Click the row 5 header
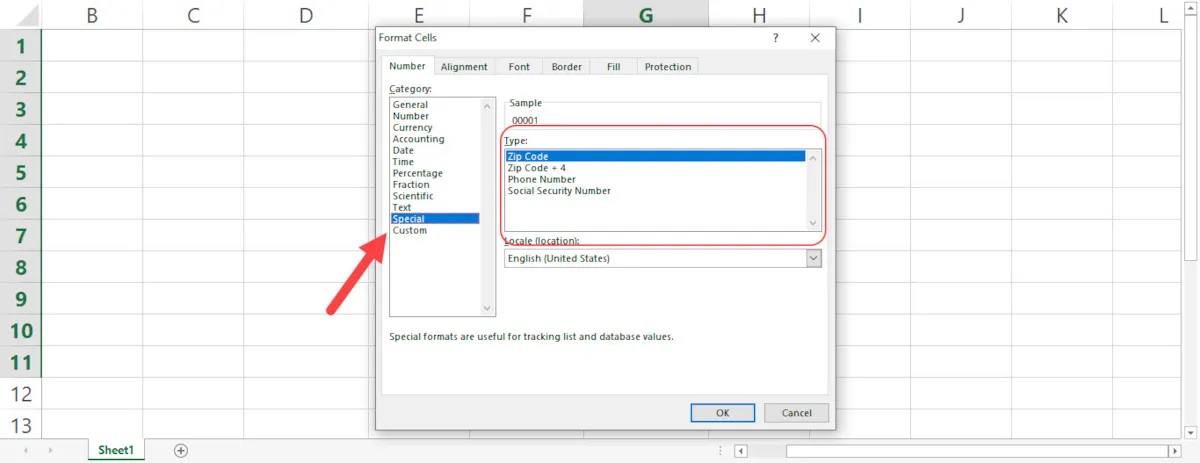1200x463 pixels. point(21,173)
